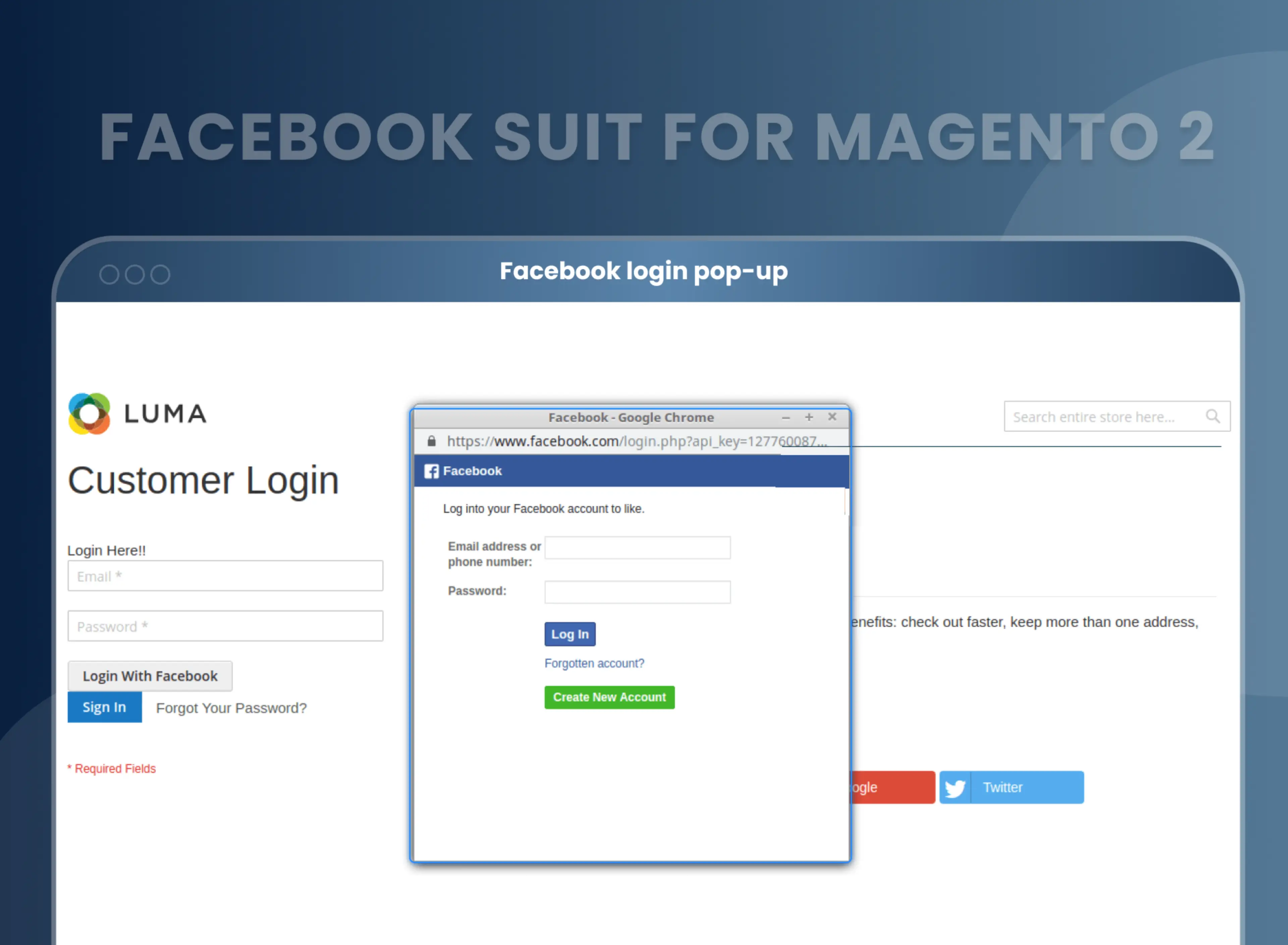The width and height of the screenshot is (1288, 945).
Task: Click the browser window traffic-light circles
Action: 135,274
